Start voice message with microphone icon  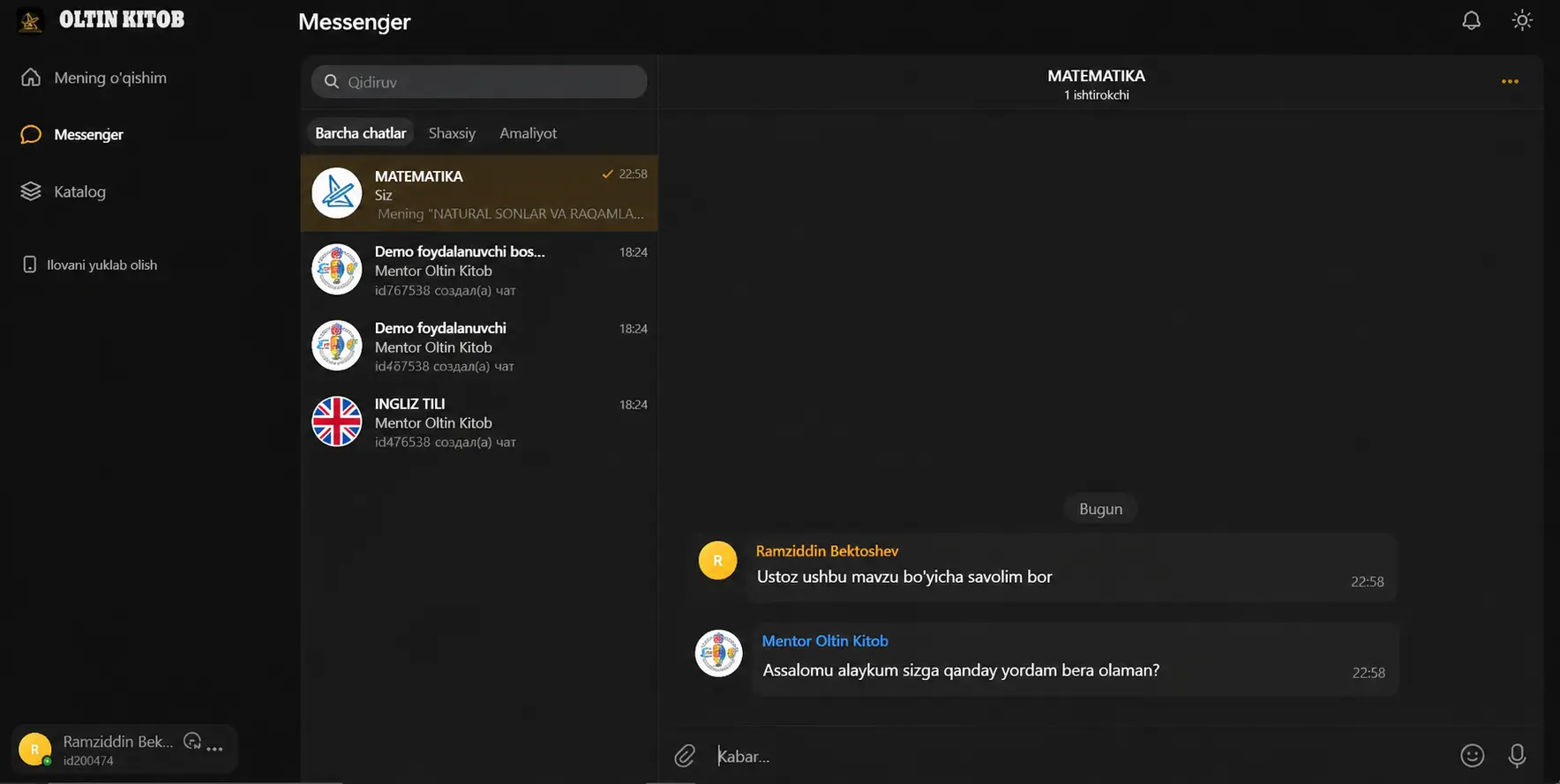[x=1517, y=756]
